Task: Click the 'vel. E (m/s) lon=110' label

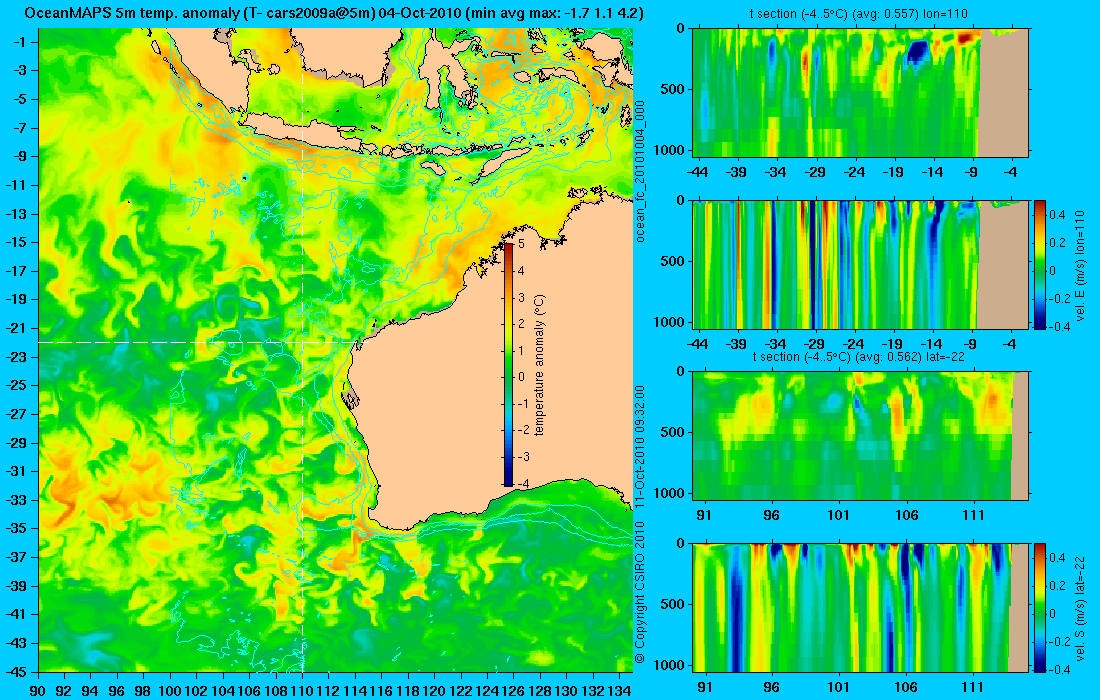Action: (x=1080, y=265)
